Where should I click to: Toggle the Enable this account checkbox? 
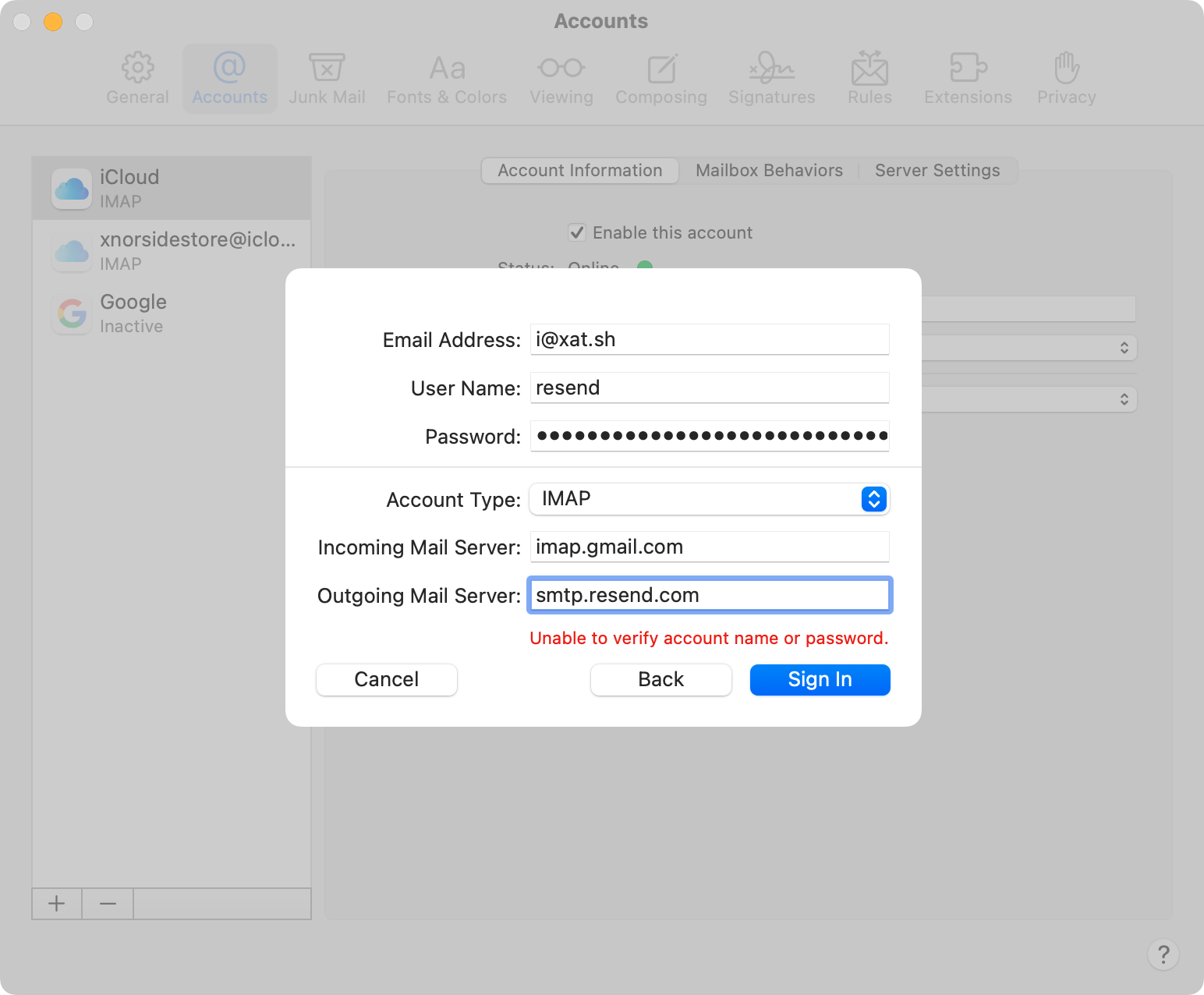coord(577,232)
